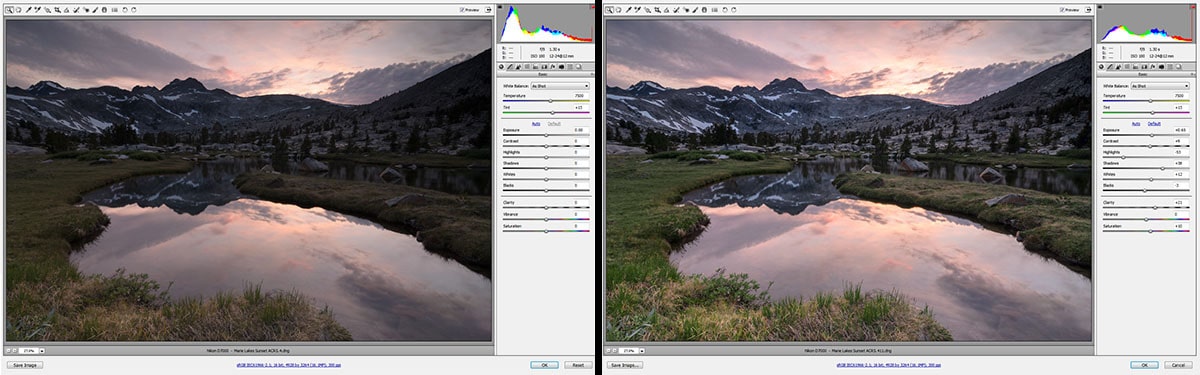Open the Tone Curve panel tab in right window
The image size is (1200, 375).
tap(1110, 67)
